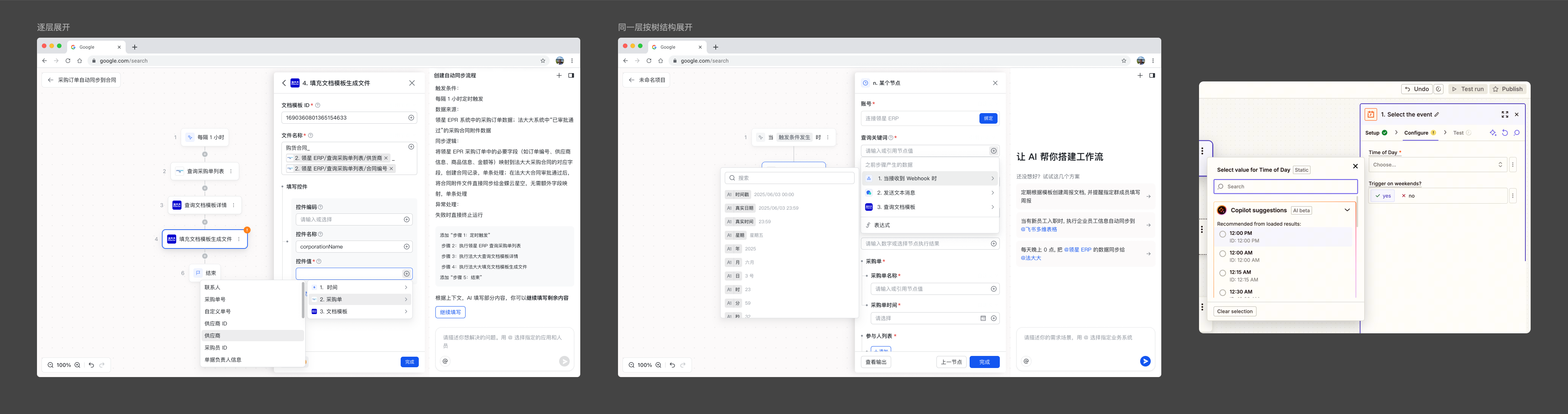Click the 继续填写 button
Image resolution: width=1568 pixels, height=414 pixels.
(x=450, y=313)
